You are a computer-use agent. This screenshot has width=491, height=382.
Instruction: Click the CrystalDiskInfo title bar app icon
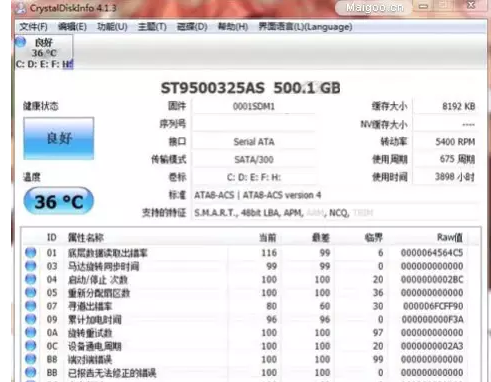(x=21, y=8)
